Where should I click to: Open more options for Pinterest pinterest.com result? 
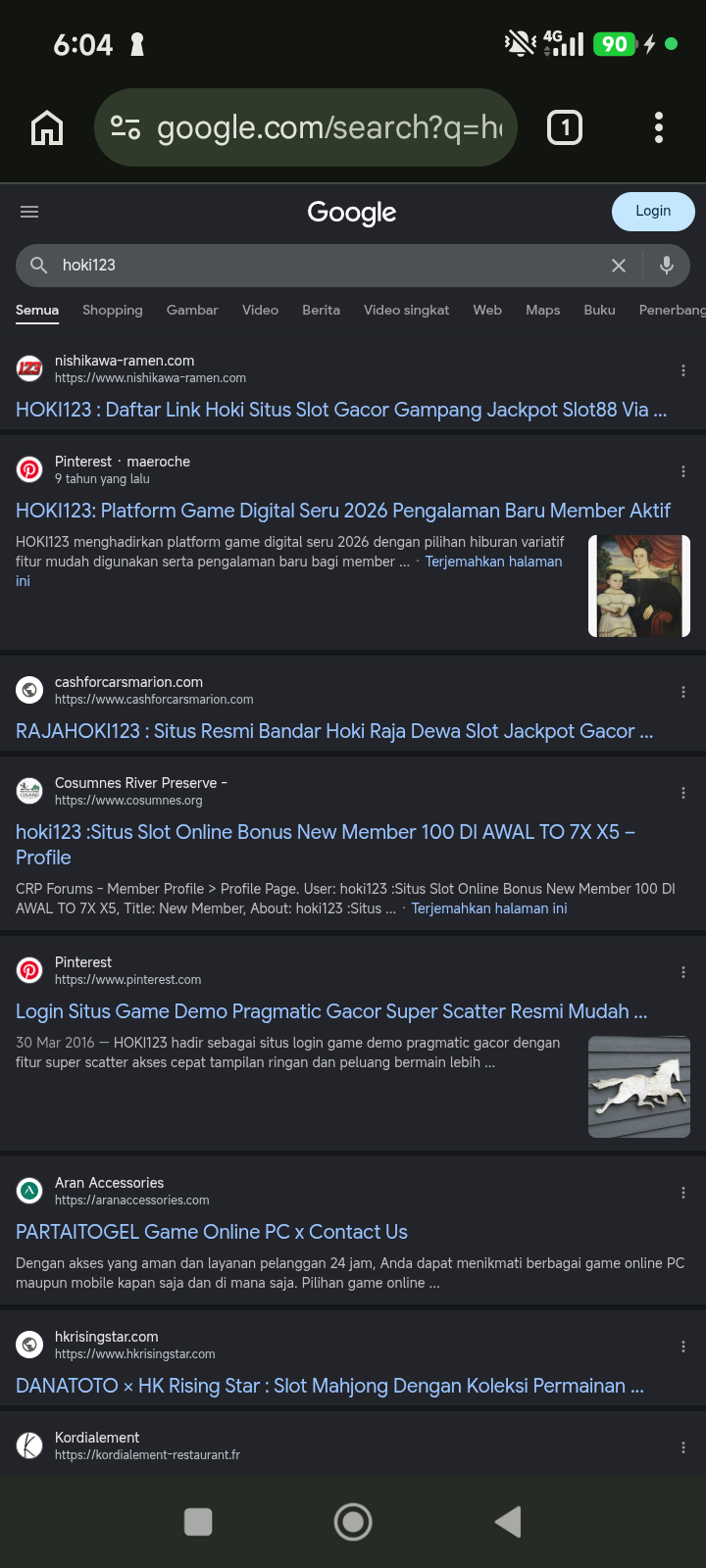pos(683,972)
